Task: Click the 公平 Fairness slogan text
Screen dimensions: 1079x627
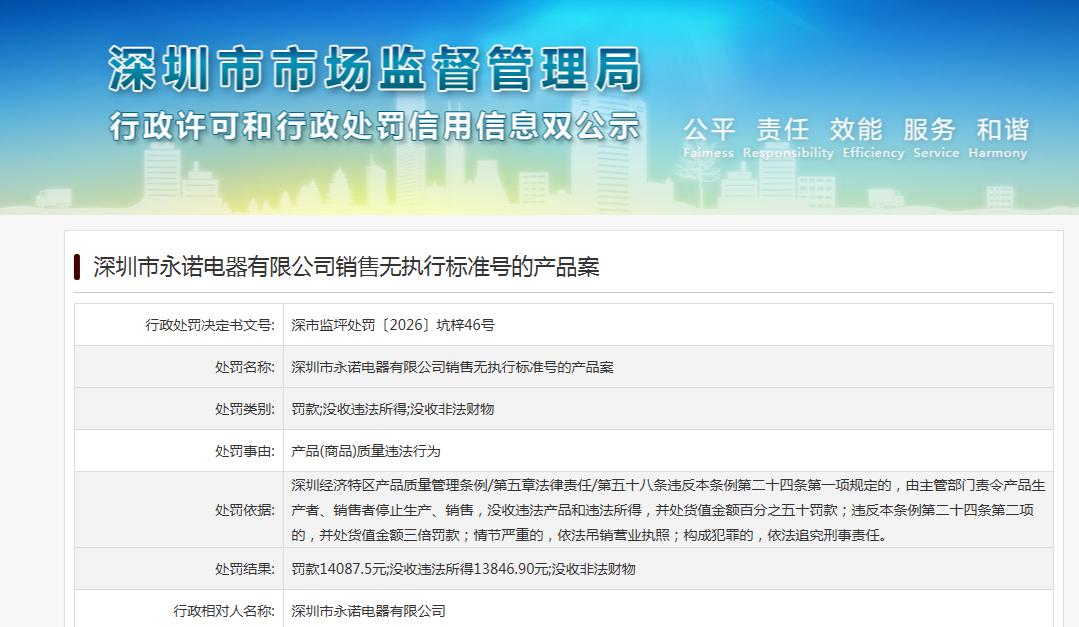Action: click(709, 138)
